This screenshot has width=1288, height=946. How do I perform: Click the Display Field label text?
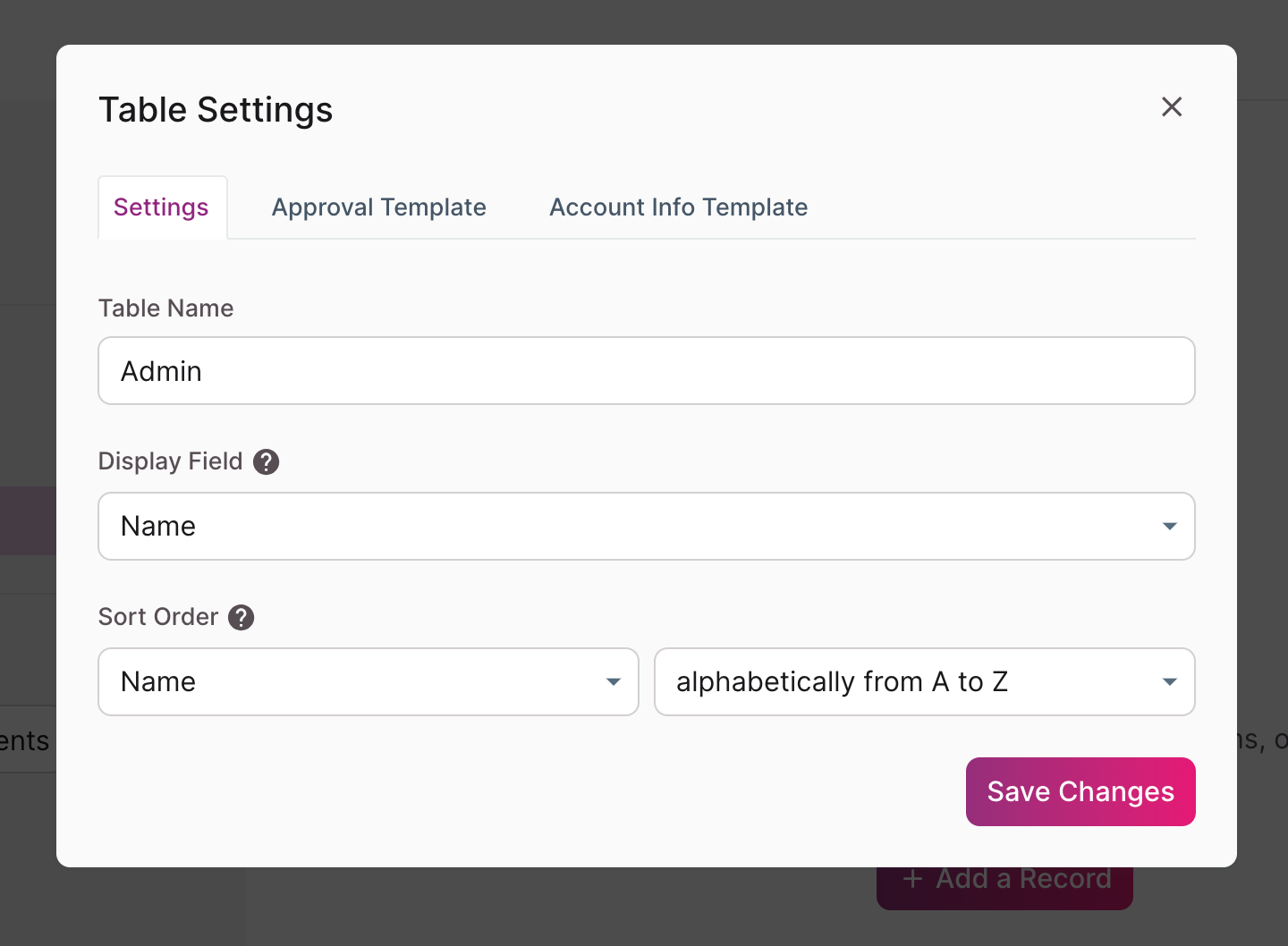coord(170,461)
